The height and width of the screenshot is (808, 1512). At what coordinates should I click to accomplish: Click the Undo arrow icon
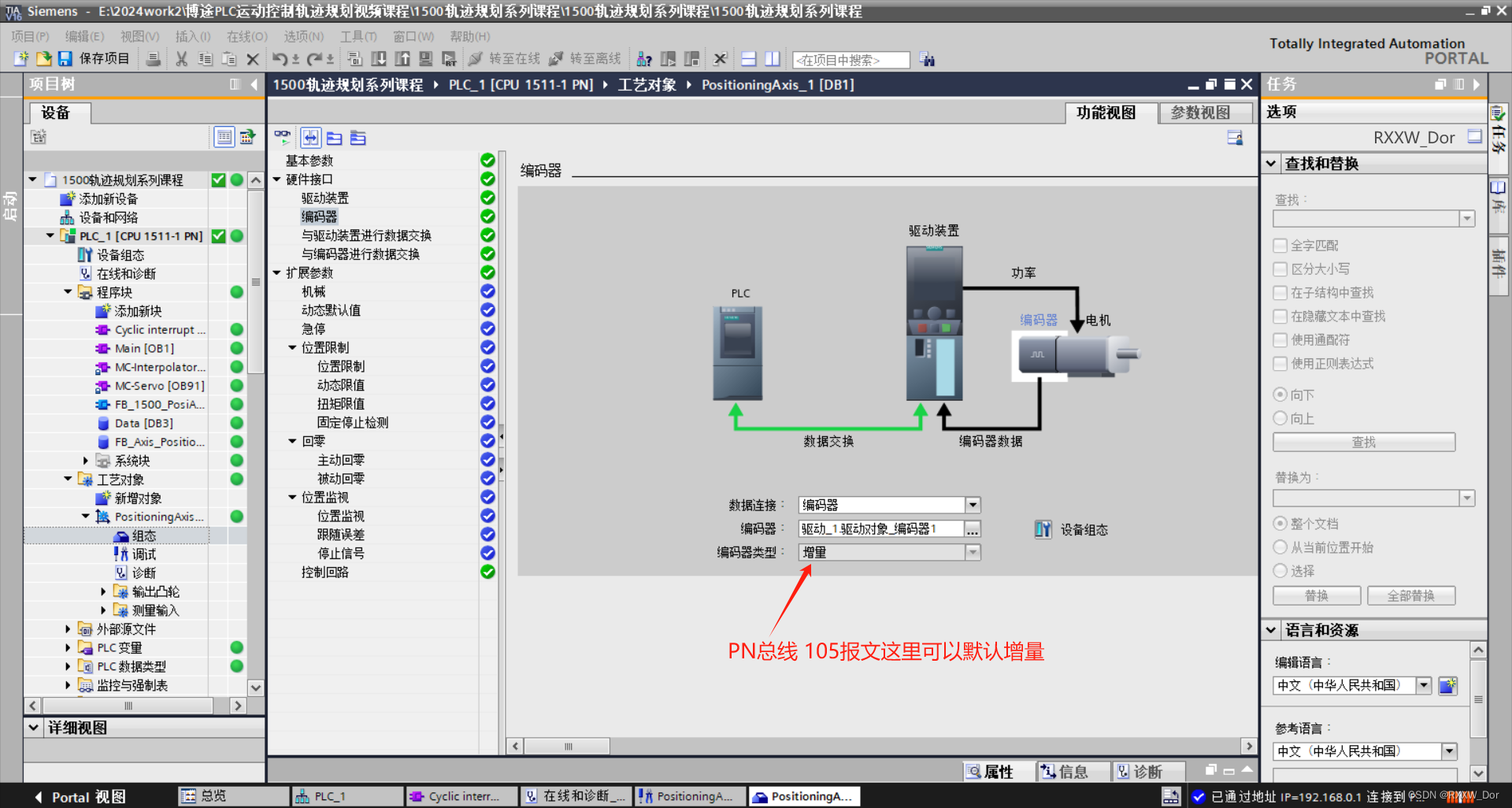pos(280,59)
